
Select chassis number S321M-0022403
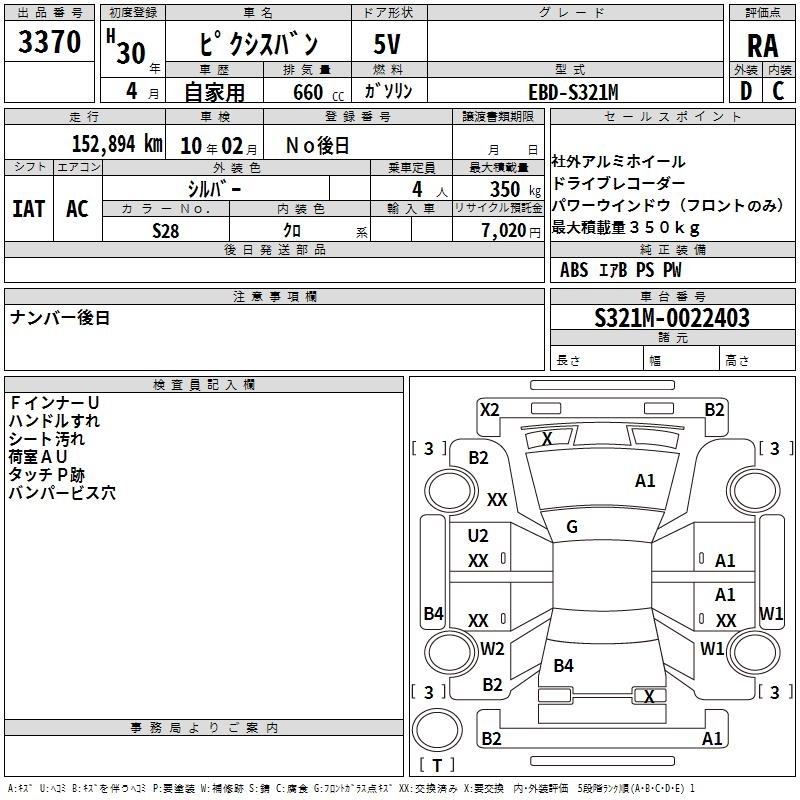click(x=672, y=318)
